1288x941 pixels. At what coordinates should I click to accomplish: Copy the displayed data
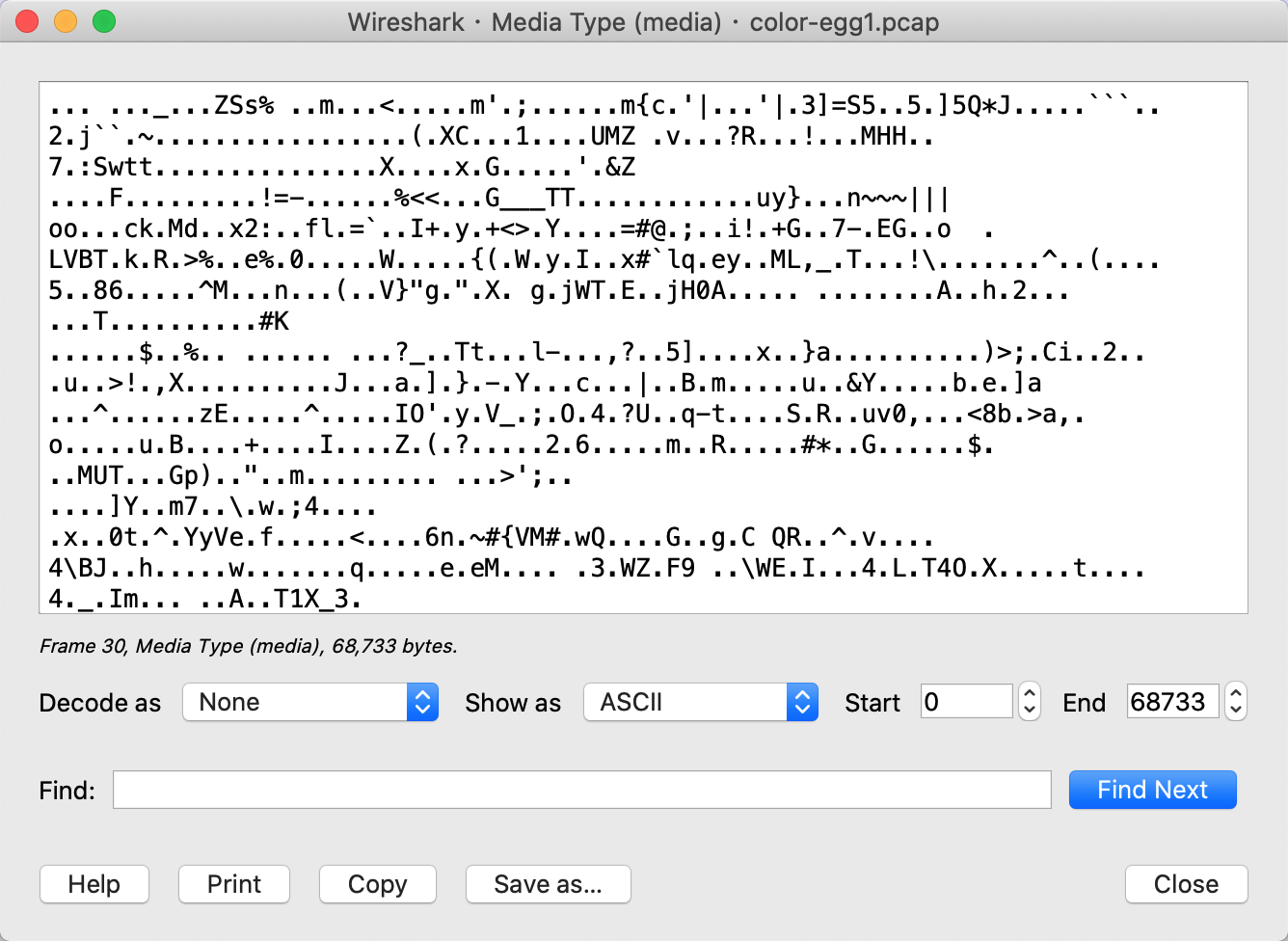(377, 884)
